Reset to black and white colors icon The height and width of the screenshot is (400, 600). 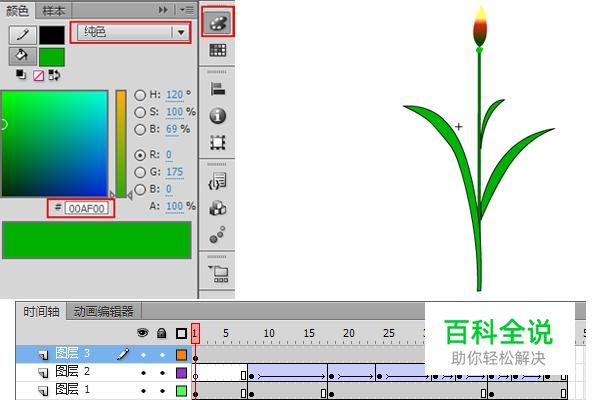[x=21, y=75]
